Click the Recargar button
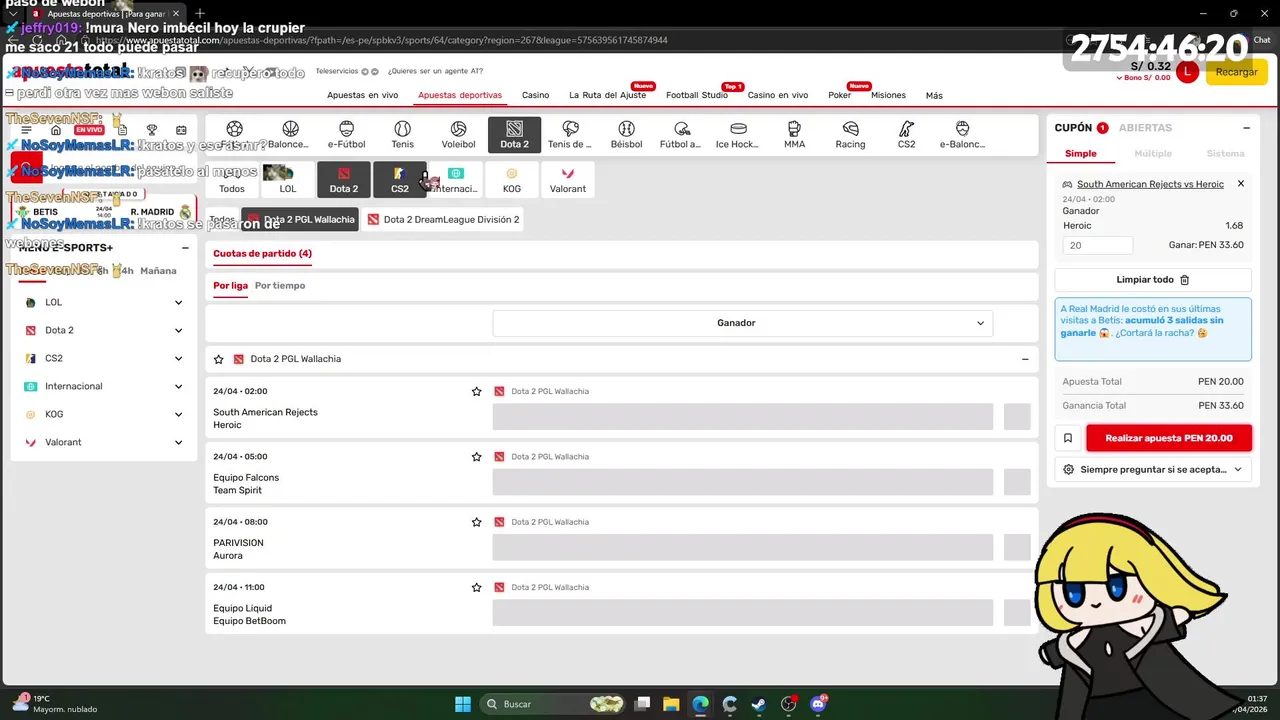The width and height of the screenshot is (1280, 720). click(x=1237, y=72)
